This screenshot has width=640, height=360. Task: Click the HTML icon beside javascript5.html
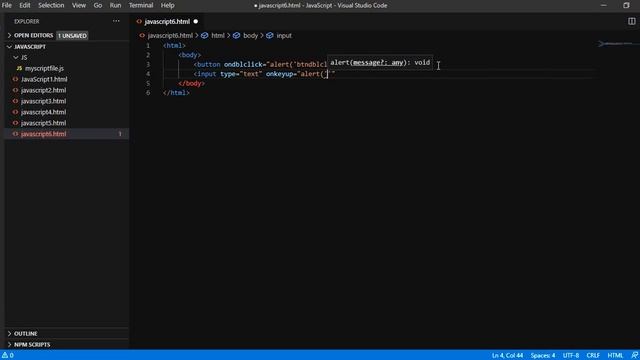(x=16, y=123)
